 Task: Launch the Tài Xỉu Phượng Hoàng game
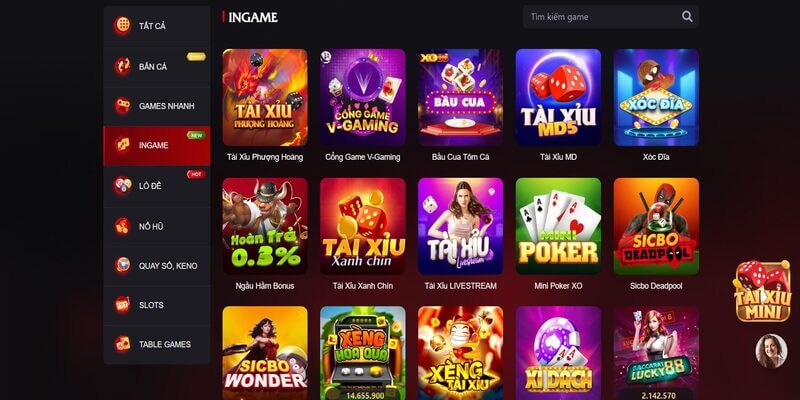pyautogui.click(x=265, y=97)
